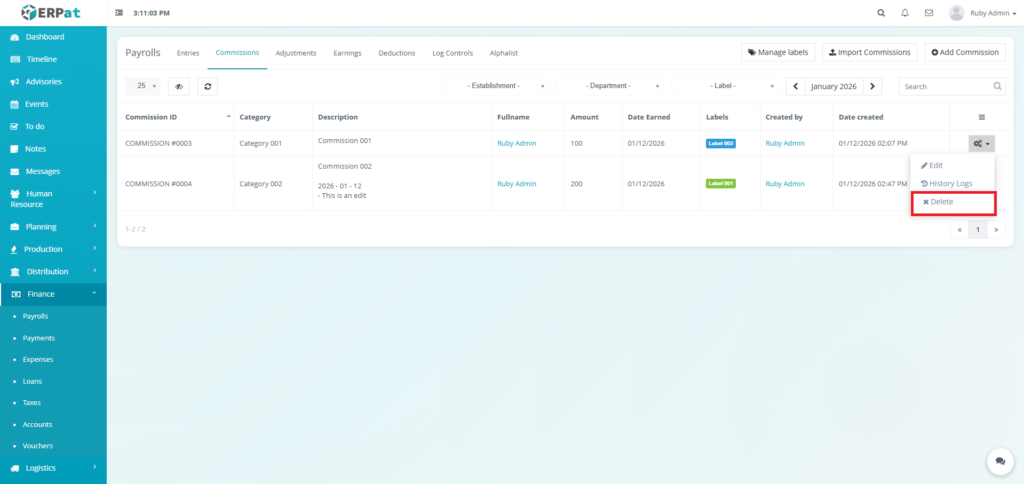Click into the table Search field
The image size is (1024, 484).
pos(945,86)
